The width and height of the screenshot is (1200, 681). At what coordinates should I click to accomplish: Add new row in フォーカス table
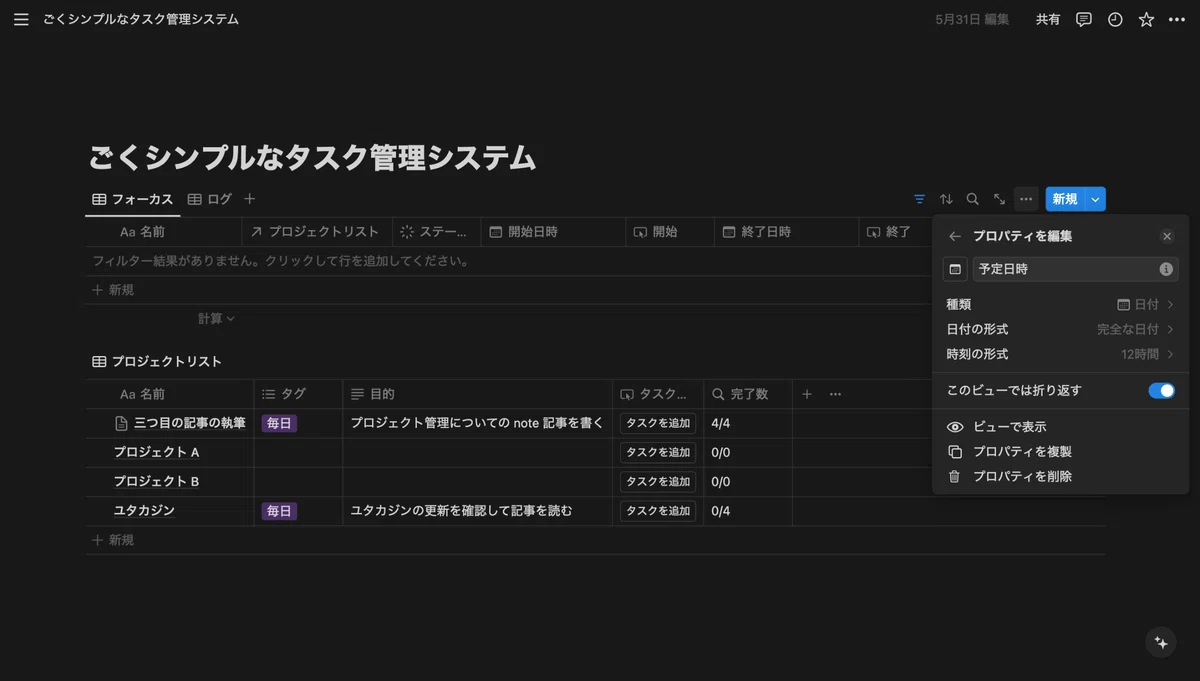(113, 290)
